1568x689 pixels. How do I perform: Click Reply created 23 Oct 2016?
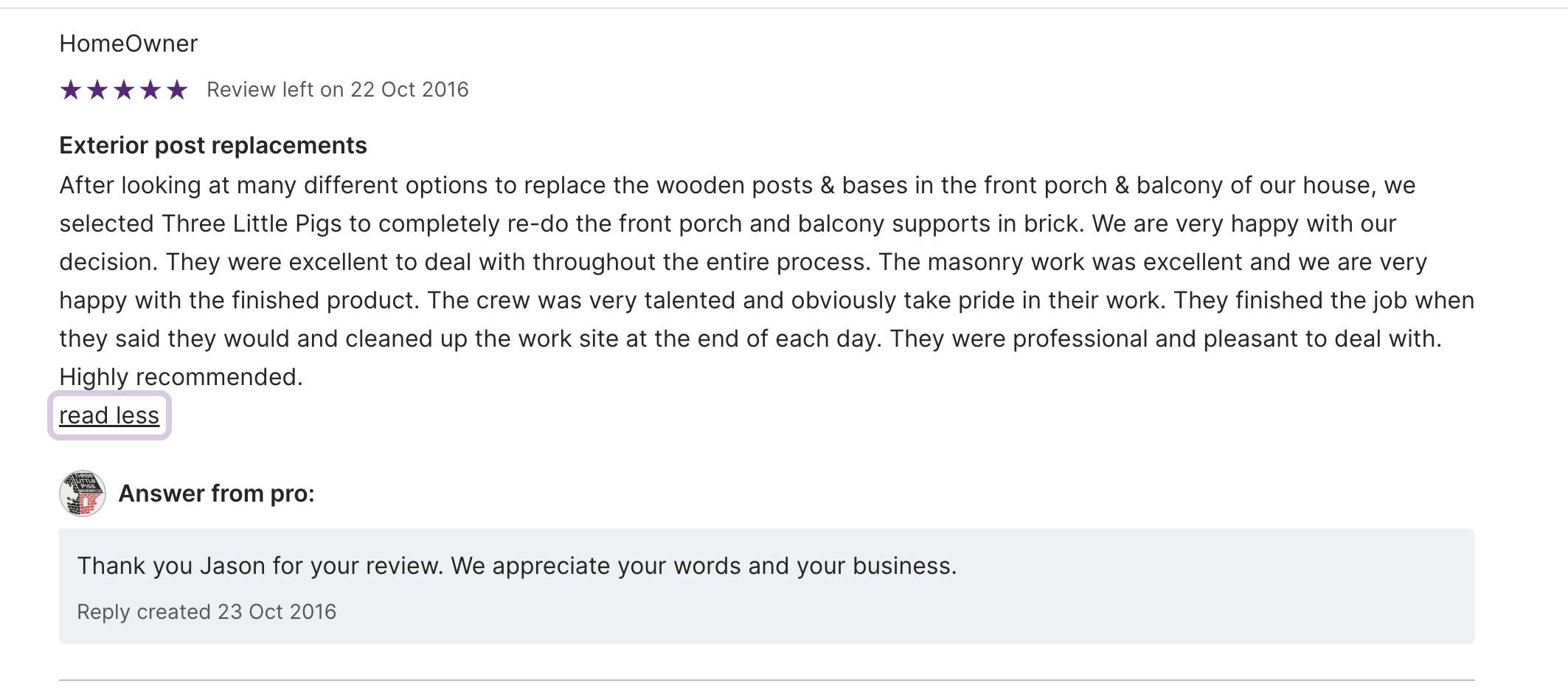[207, 612]
